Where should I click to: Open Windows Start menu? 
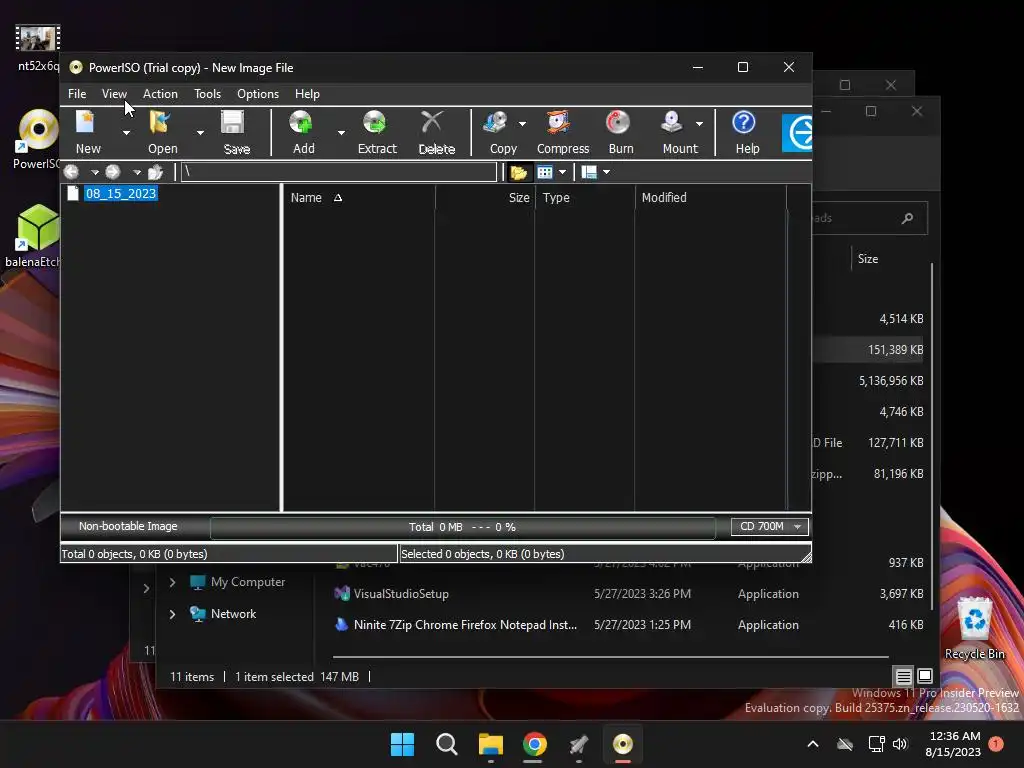[x=402, y=744]
